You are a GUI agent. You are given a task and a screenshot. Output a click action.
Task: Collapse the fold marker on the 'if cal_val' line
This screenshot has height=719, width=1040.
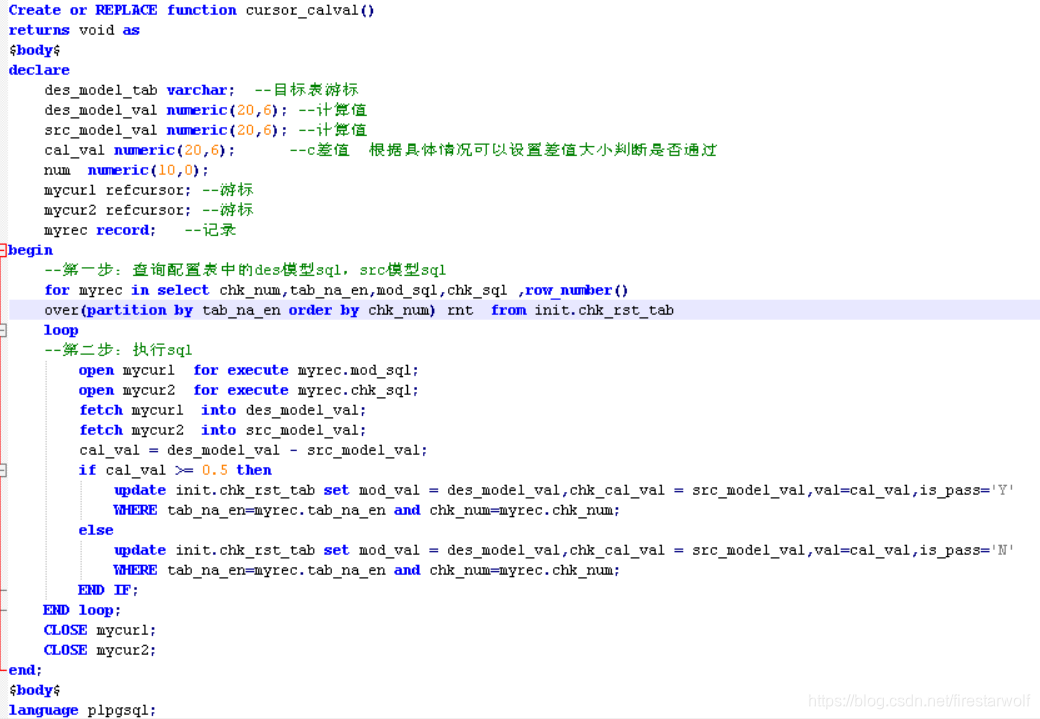[3, 470]
